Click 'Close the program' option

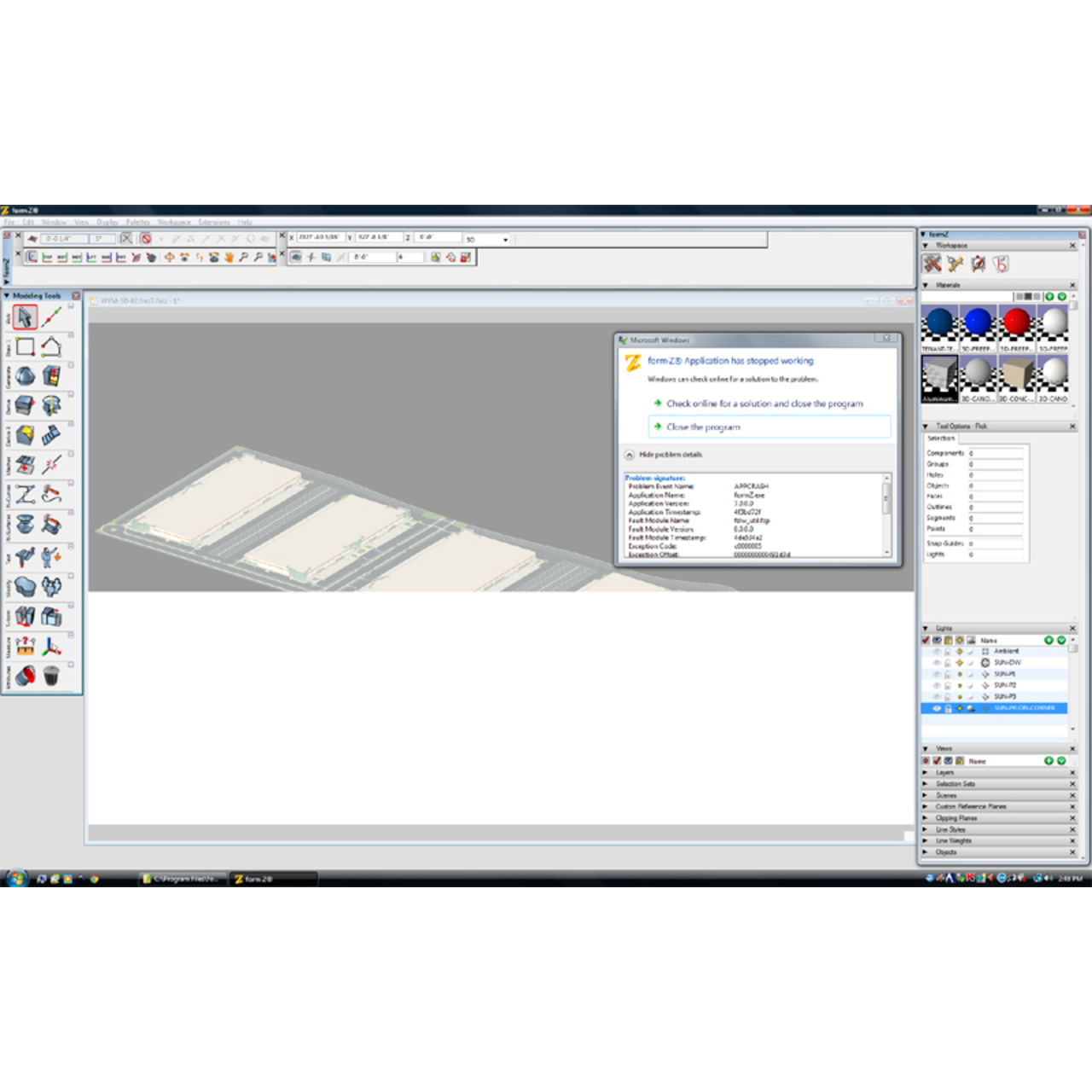coord(703,427)
